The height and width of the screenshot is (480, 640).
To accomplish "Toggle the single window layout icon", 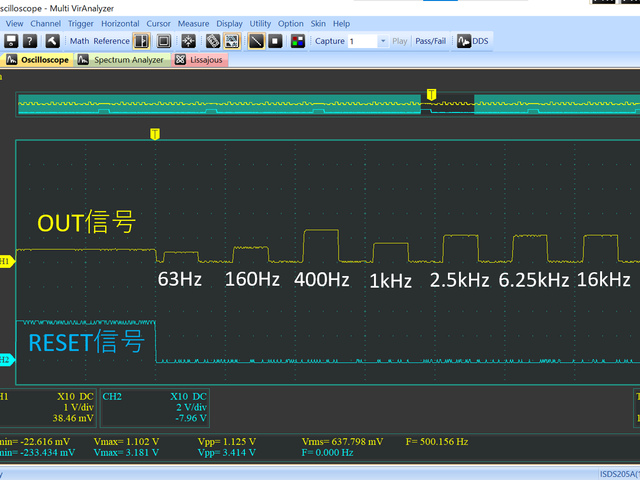I will click(x=162, y=41).
